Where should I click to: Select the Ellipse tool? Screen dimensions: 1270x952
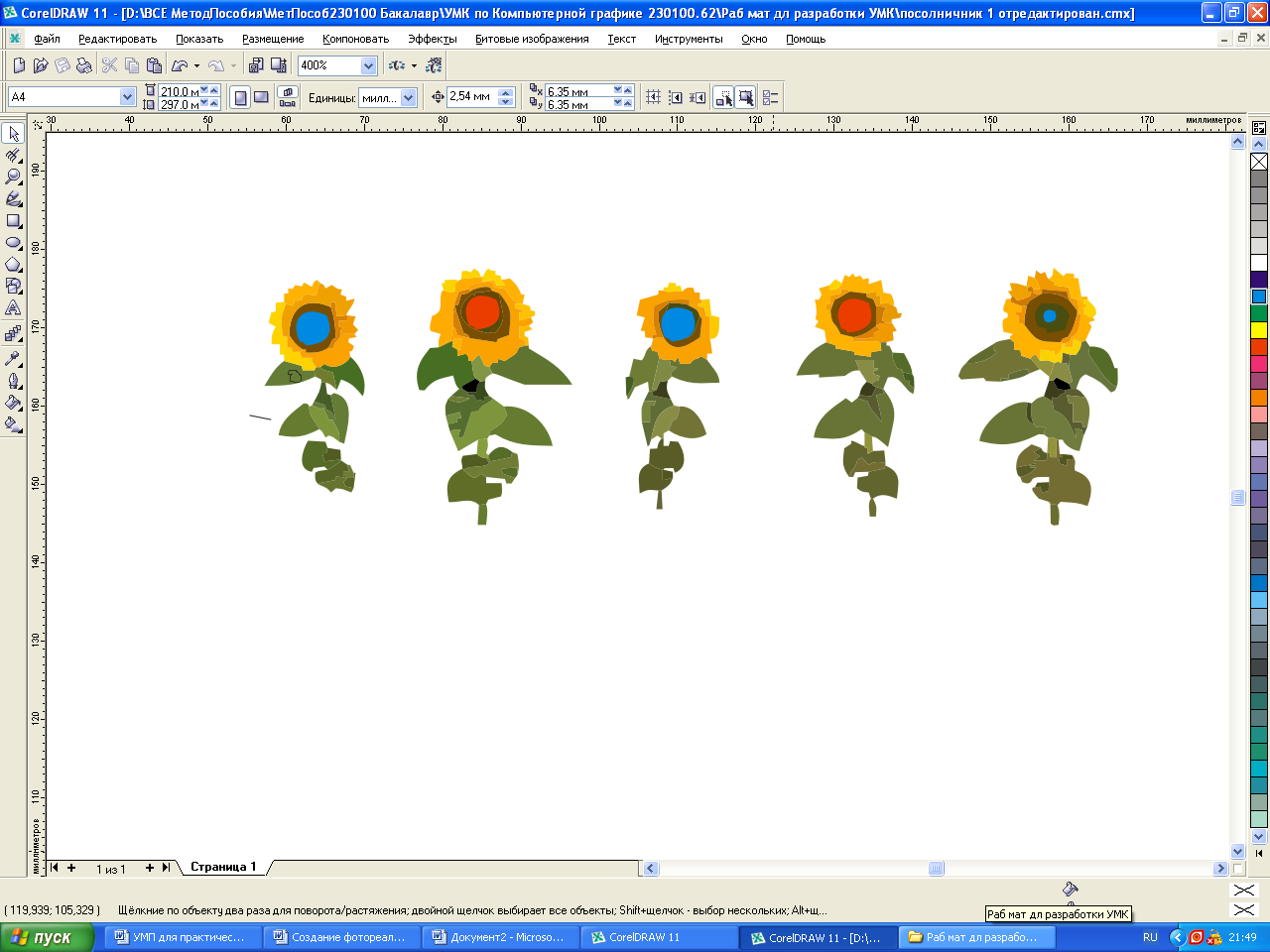tap(14, 243)
